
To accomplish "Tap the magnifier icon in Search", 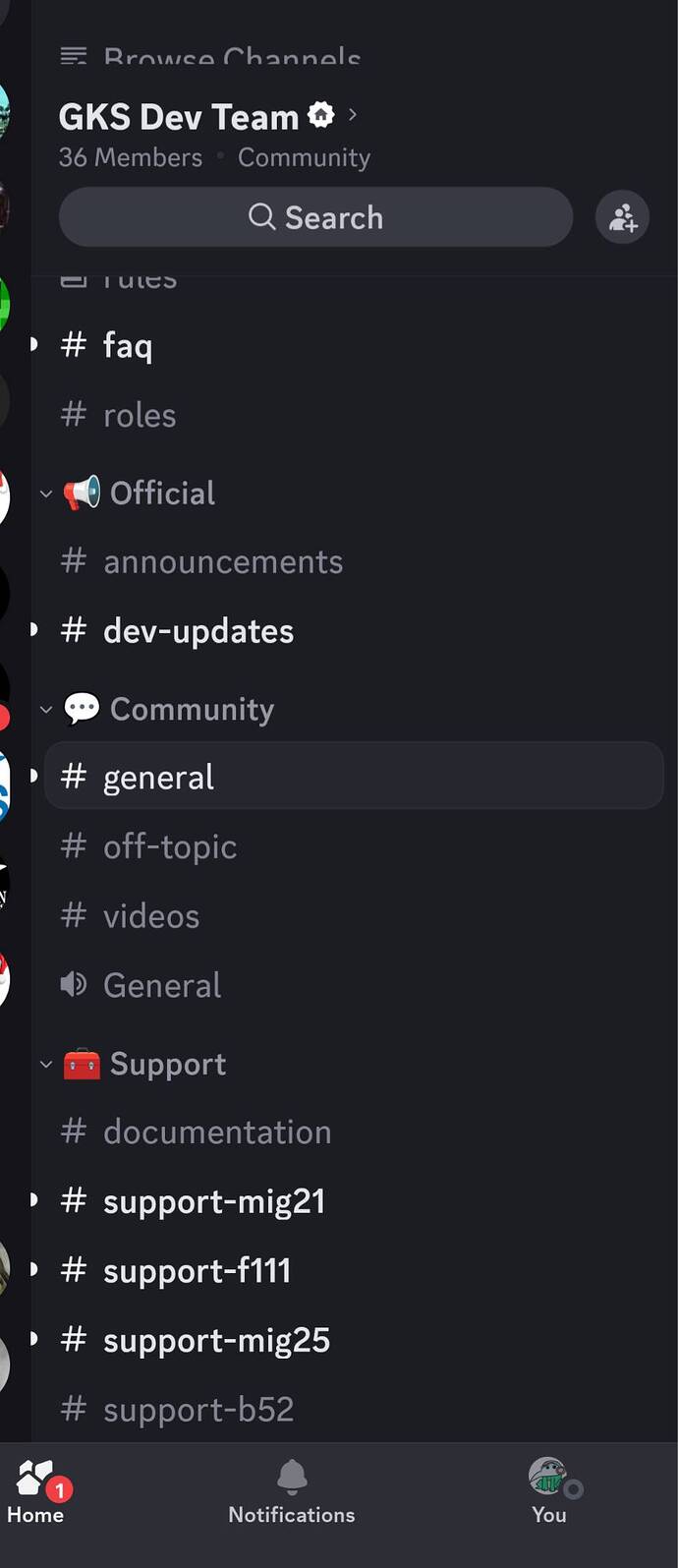I will (x=261, y=217).
